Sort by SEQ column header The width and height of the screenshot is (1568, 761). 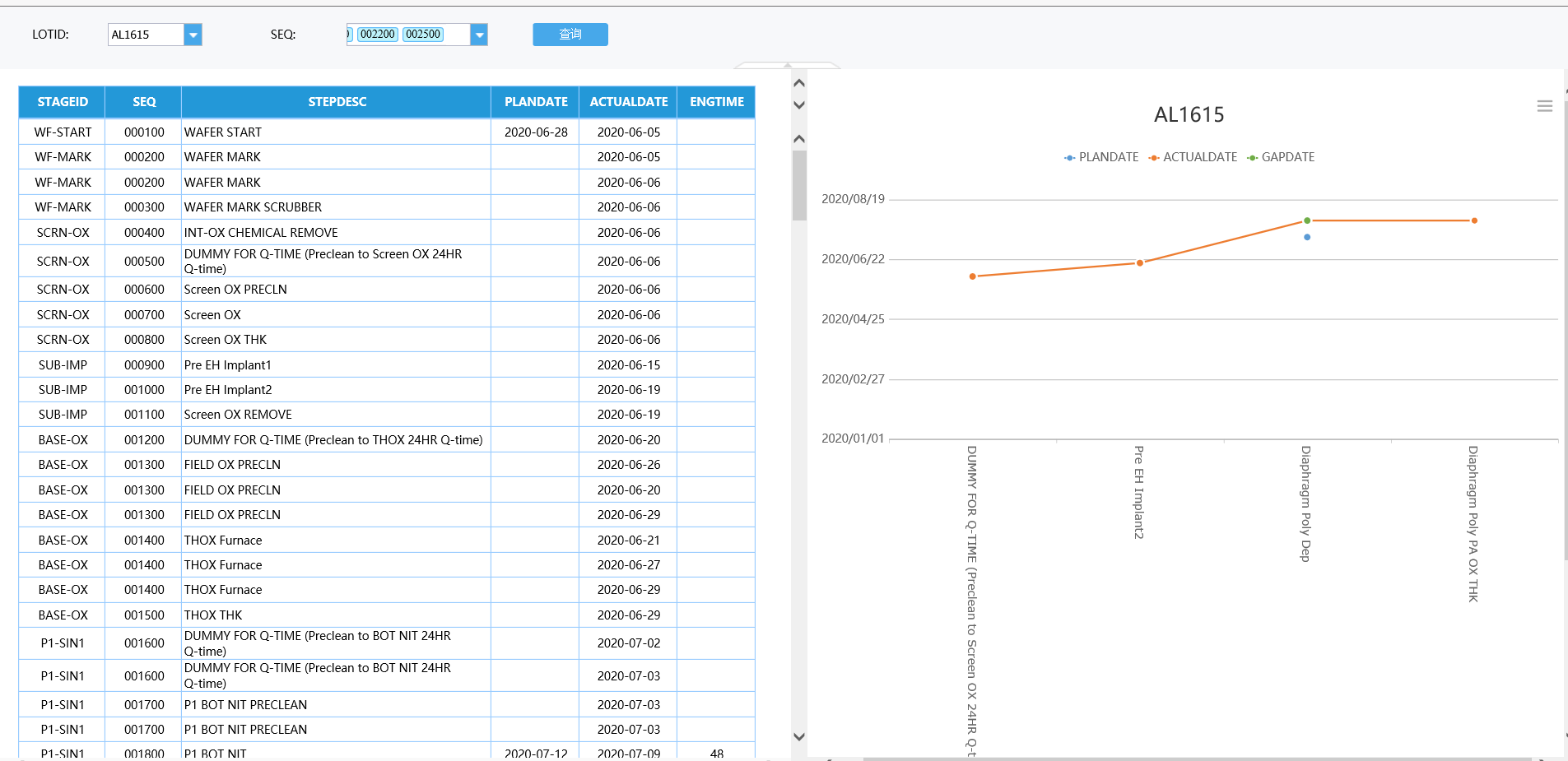144,102
